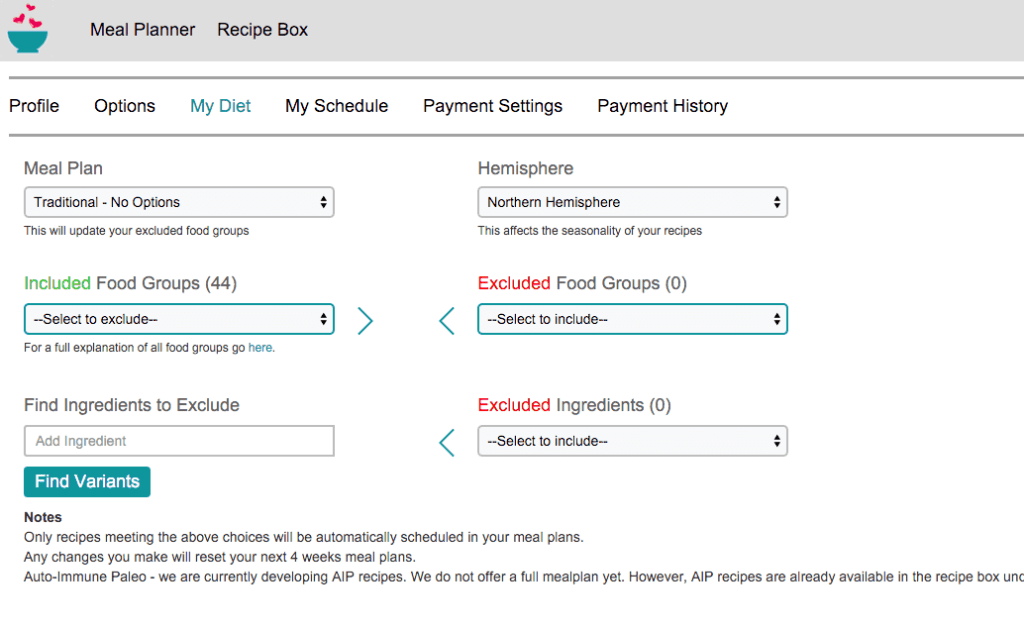Expand the Select to exclude food groups dropdown
Image resolution: width=1024 pixels, height=631 pixels.
[179, 319]
